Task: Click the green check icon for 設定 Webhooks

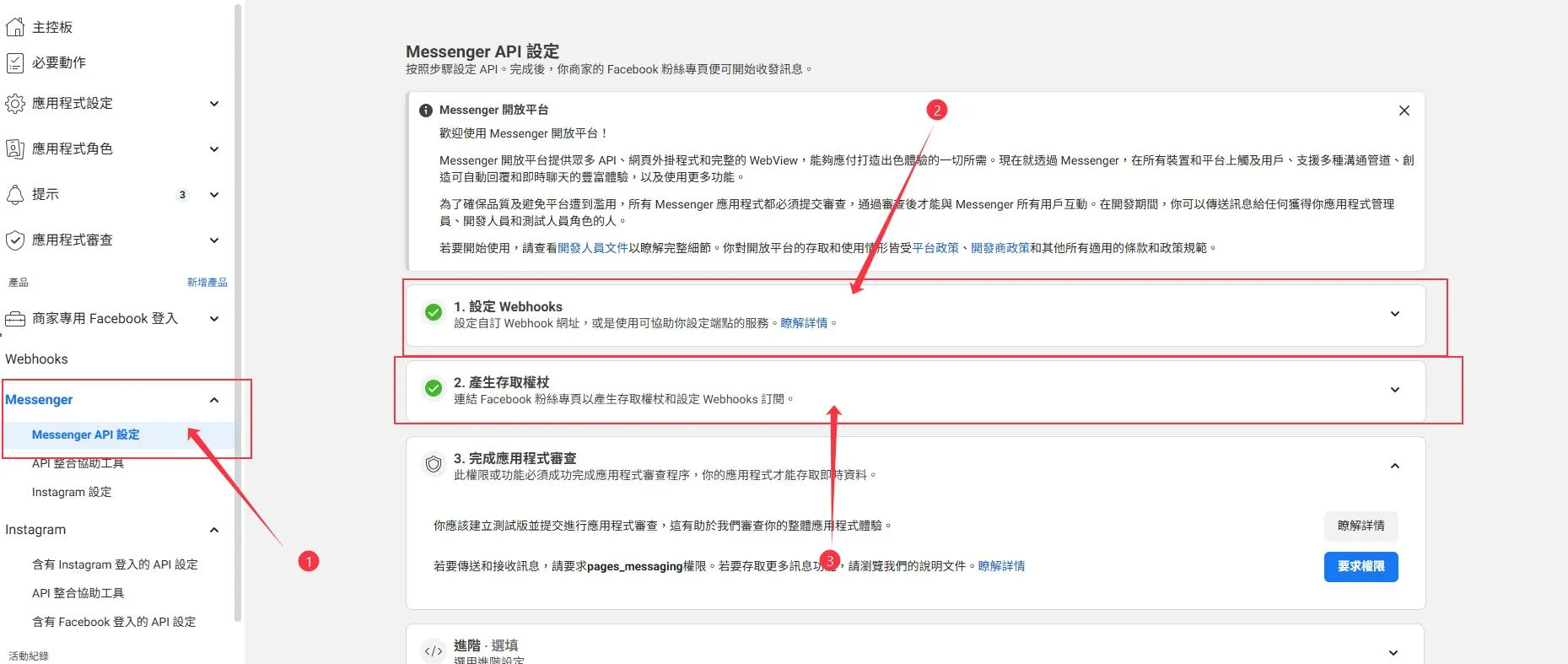Action: pos(434,313)
